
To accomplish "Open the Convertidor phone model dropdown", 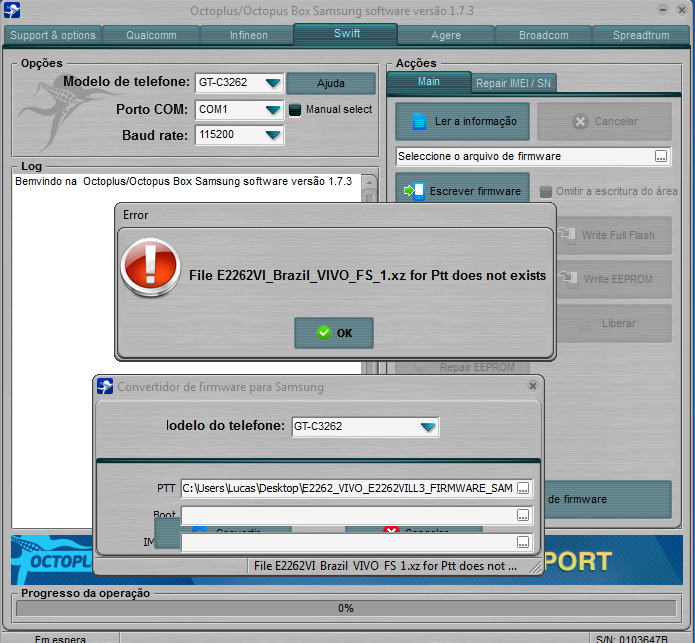I will 428,426.
